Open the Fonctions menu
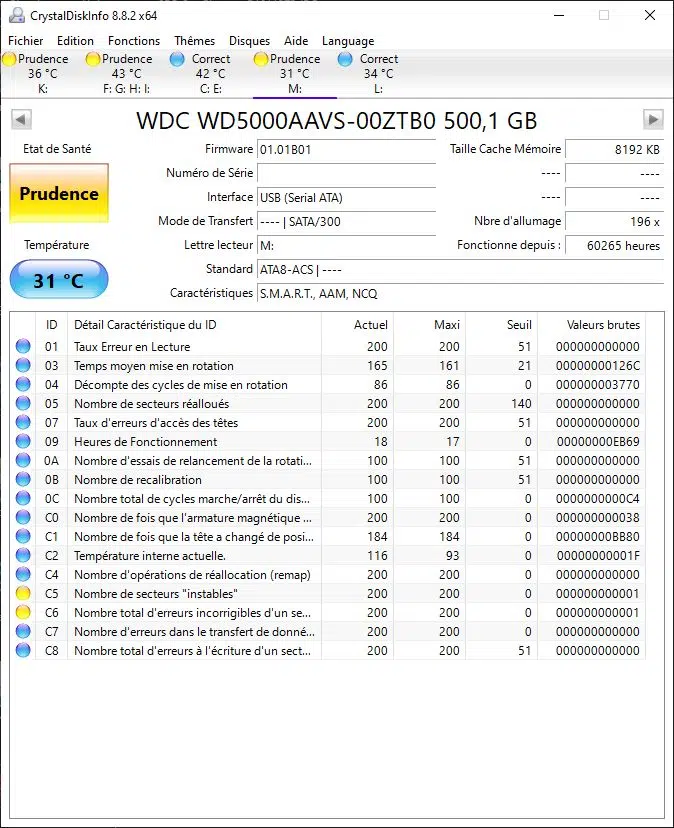674x828 pixels. (x=134, y=41)
